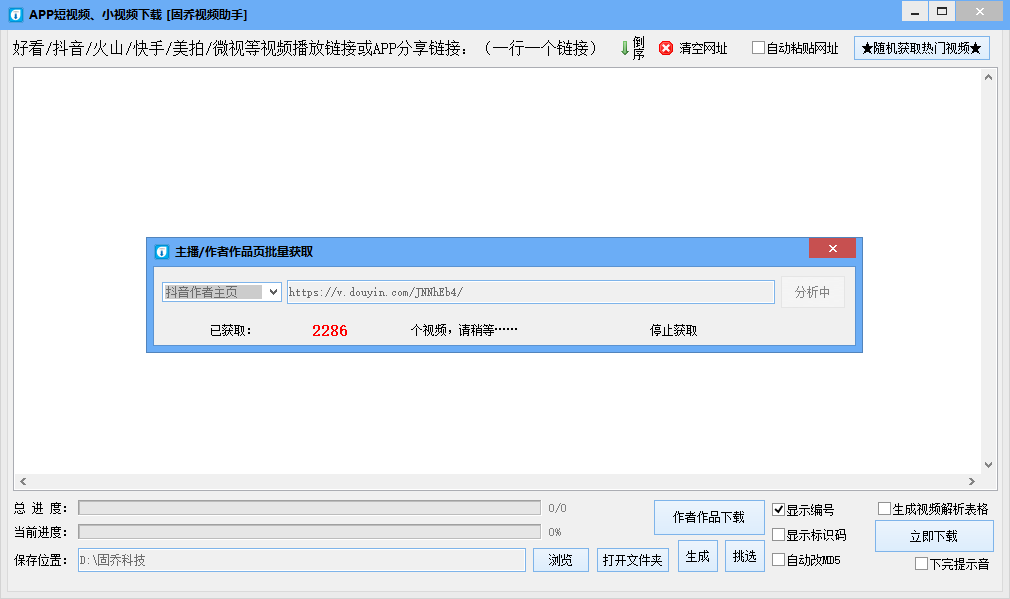Screen dimensions: 1010x599
Task: Click horizontal scrollbar right arrow
Action: (x=972, y=481)
